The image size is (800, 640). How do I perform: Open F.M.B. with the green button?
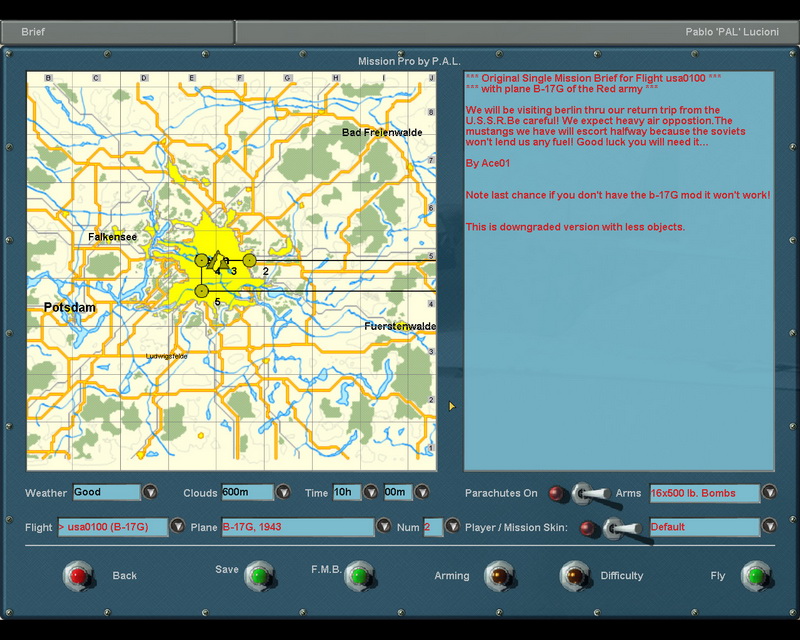[360, 576]
